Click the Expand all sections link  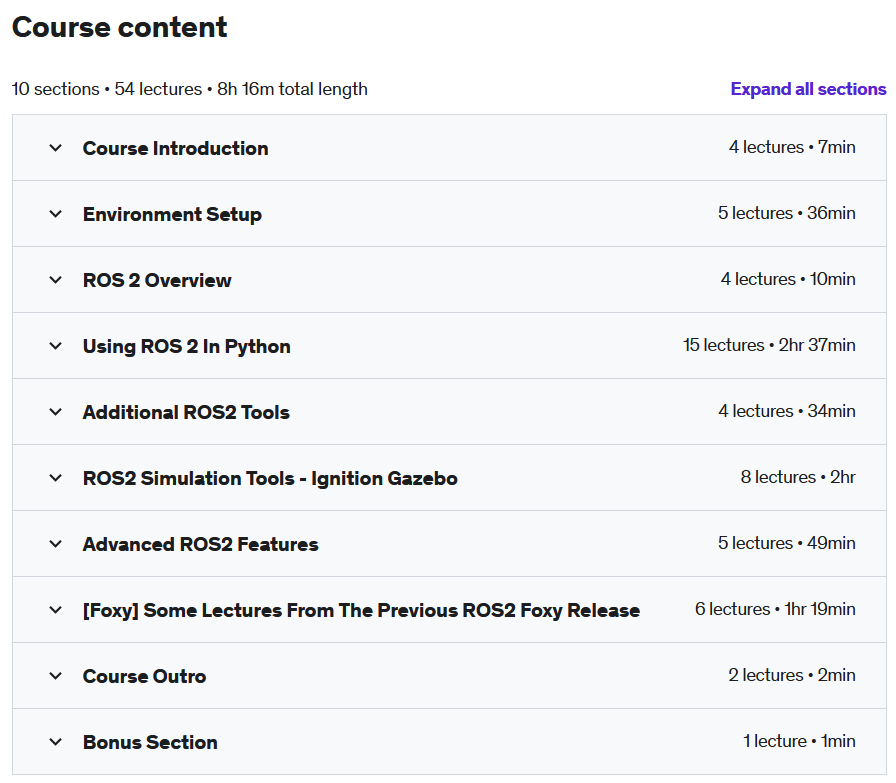[x=808, y=89]
